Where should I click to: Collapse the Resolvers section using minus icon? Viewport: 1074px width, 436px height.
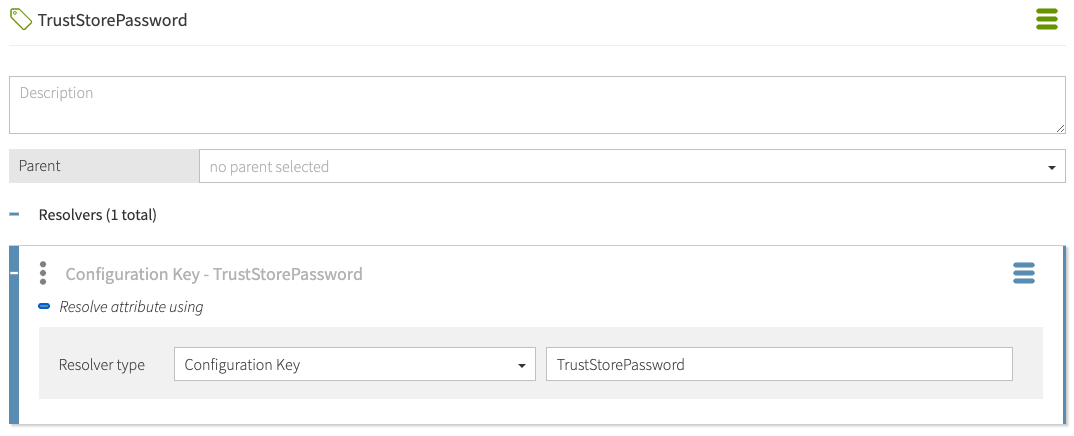point(14,214)
